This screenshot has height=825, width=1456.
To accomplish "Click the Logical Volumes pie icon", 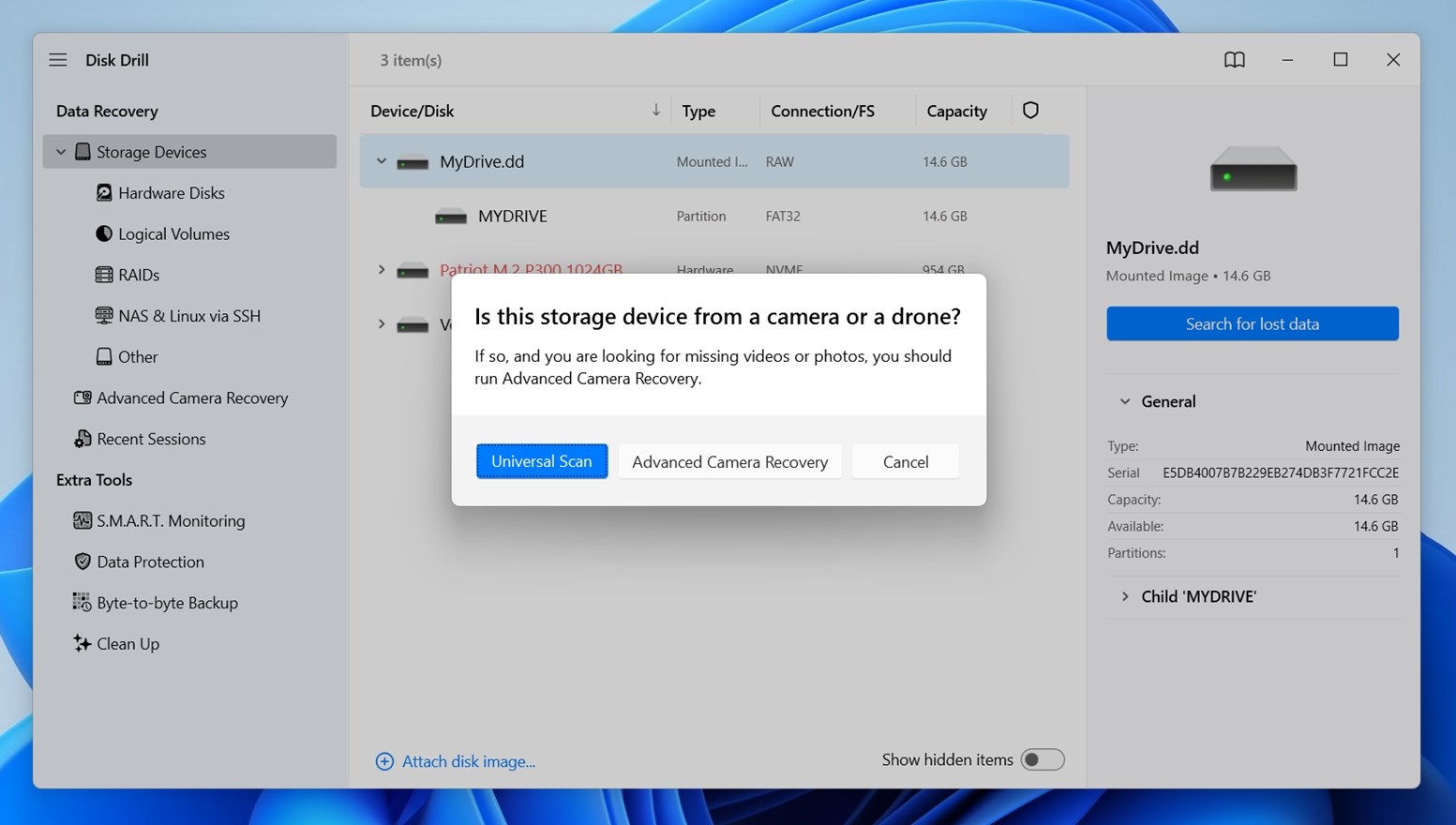I will point(104,233).
